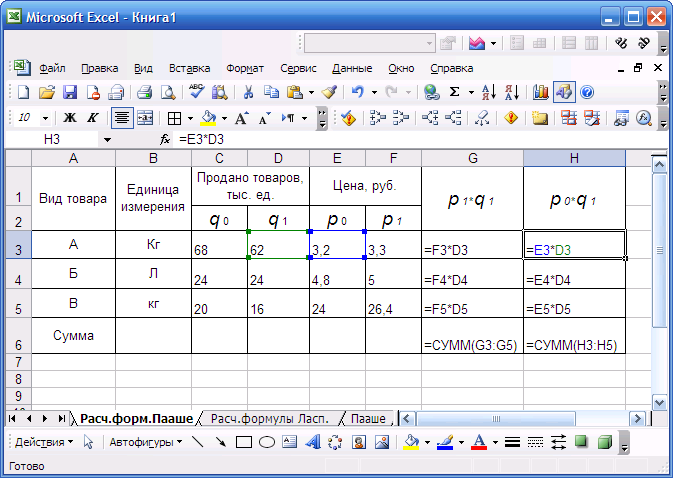
Task: Open the Chart Wizard icon
Action: (541, 92)
